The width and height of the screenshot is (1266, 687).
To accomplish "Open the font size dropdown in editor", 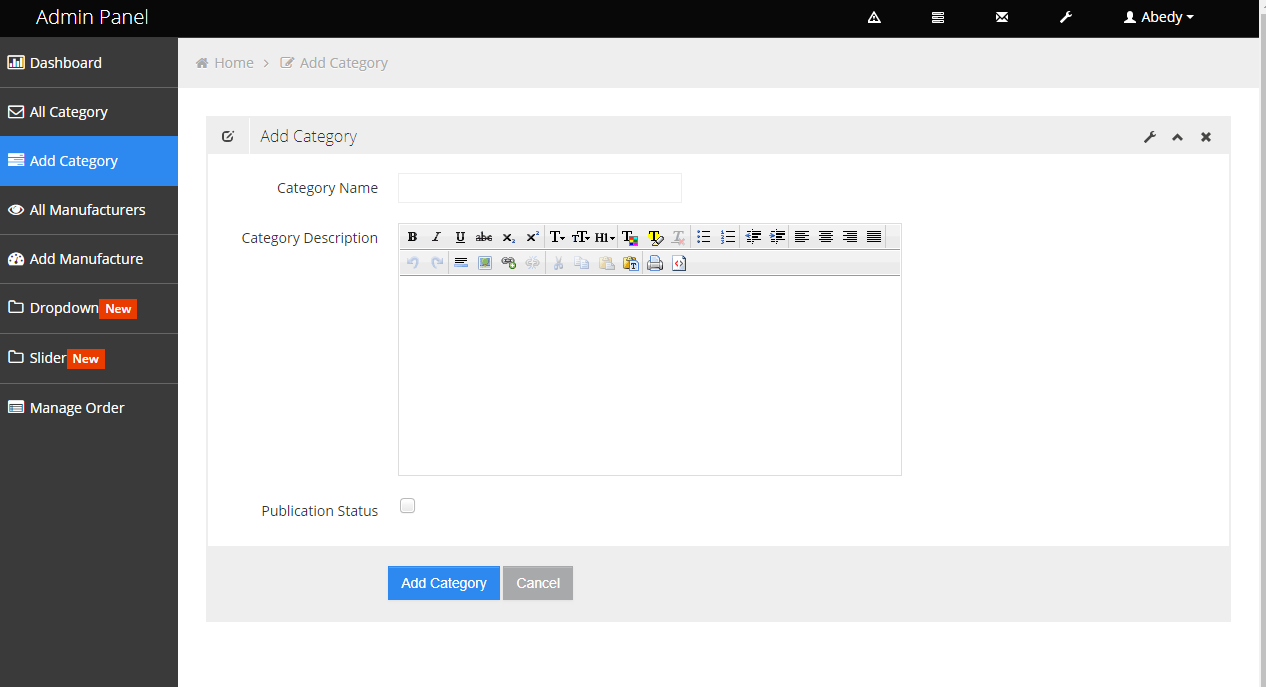I will pos(581,237).
